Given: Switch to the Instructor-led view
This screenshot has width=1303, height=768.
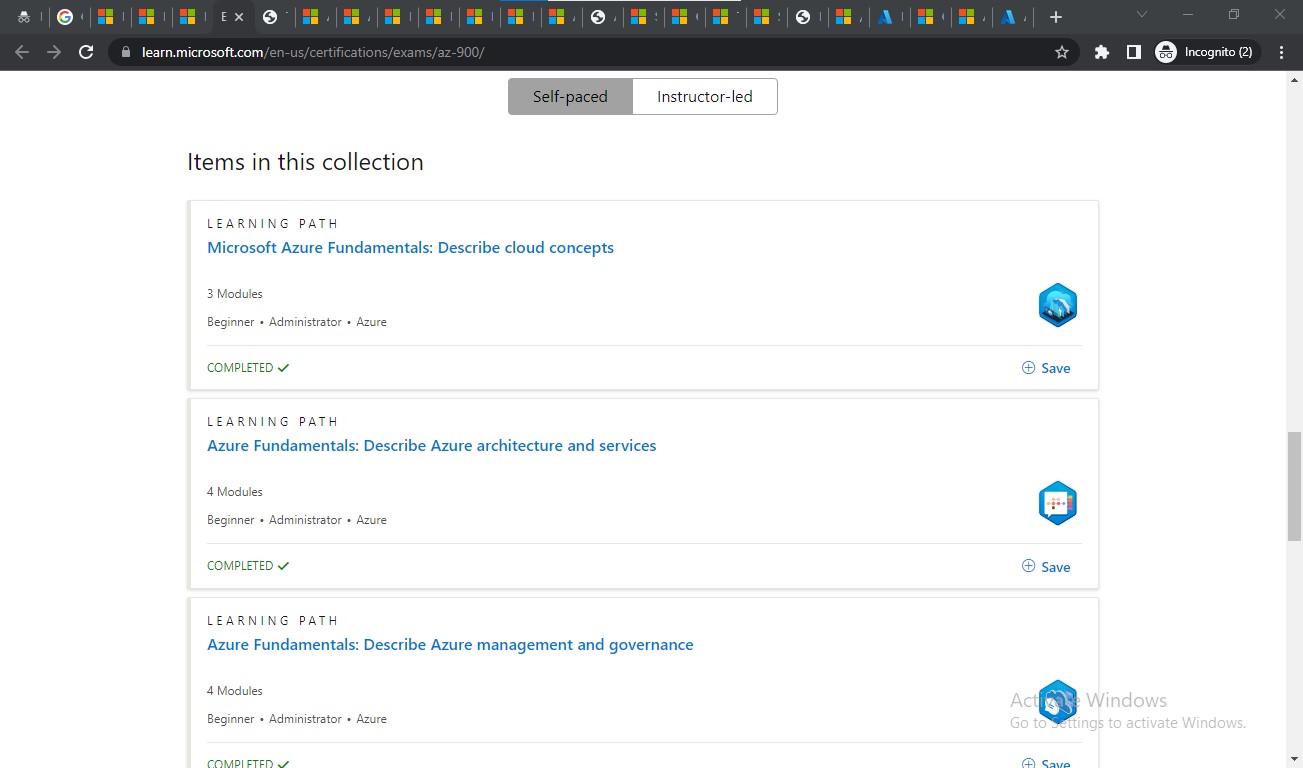Looking at the screenshot, I should point(705,96).
